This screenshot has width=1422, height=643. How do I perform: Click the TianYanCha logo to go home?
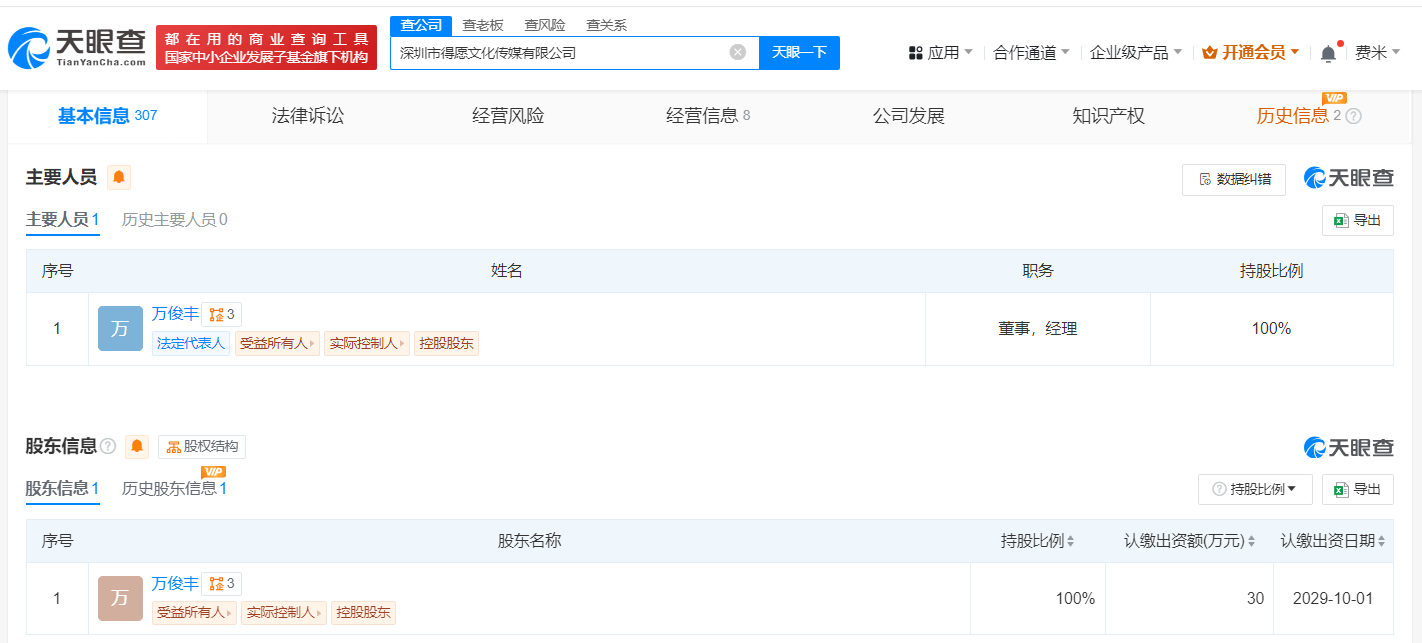click(76, 47)
